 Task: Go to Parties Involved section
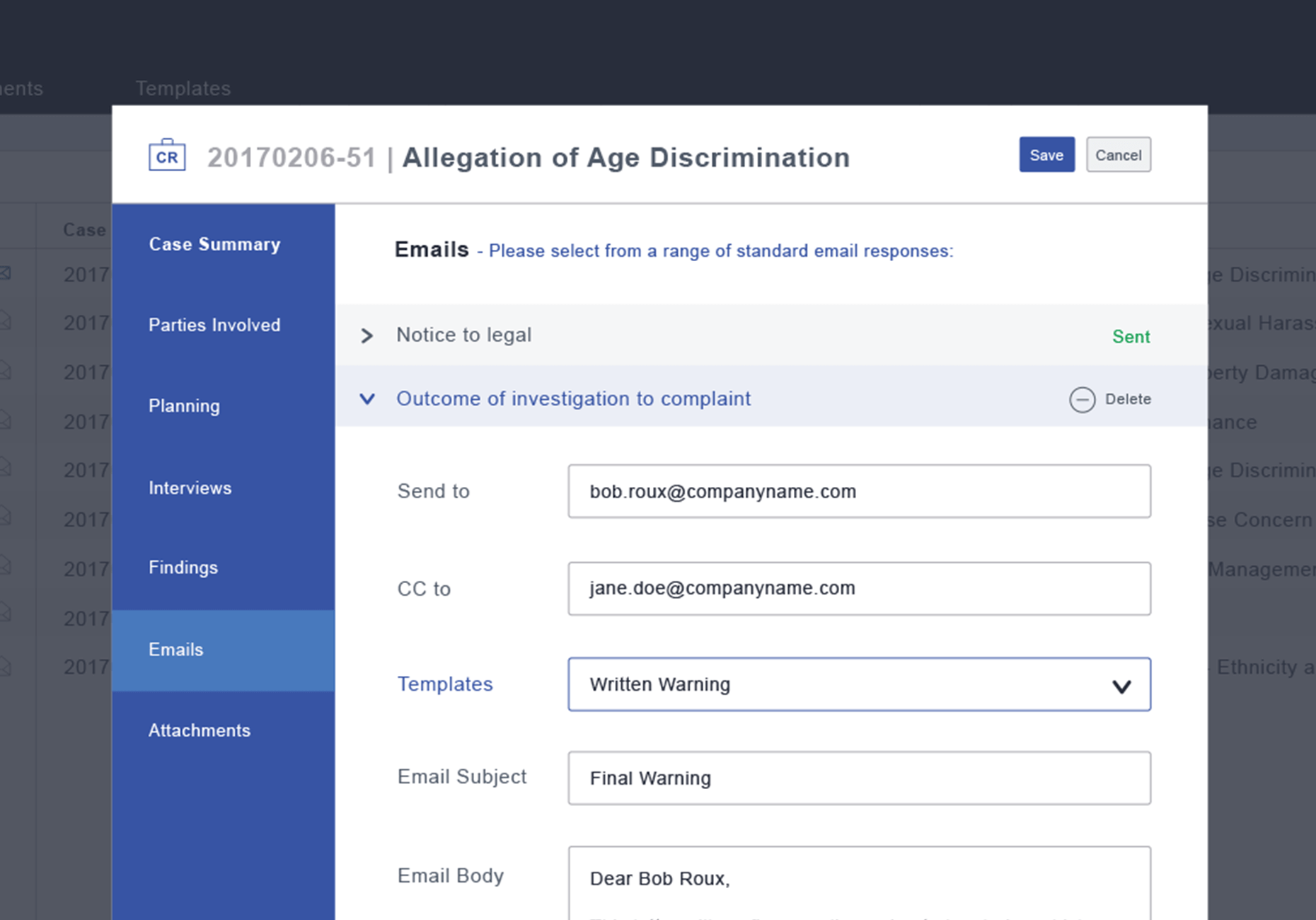click(214, 325)
